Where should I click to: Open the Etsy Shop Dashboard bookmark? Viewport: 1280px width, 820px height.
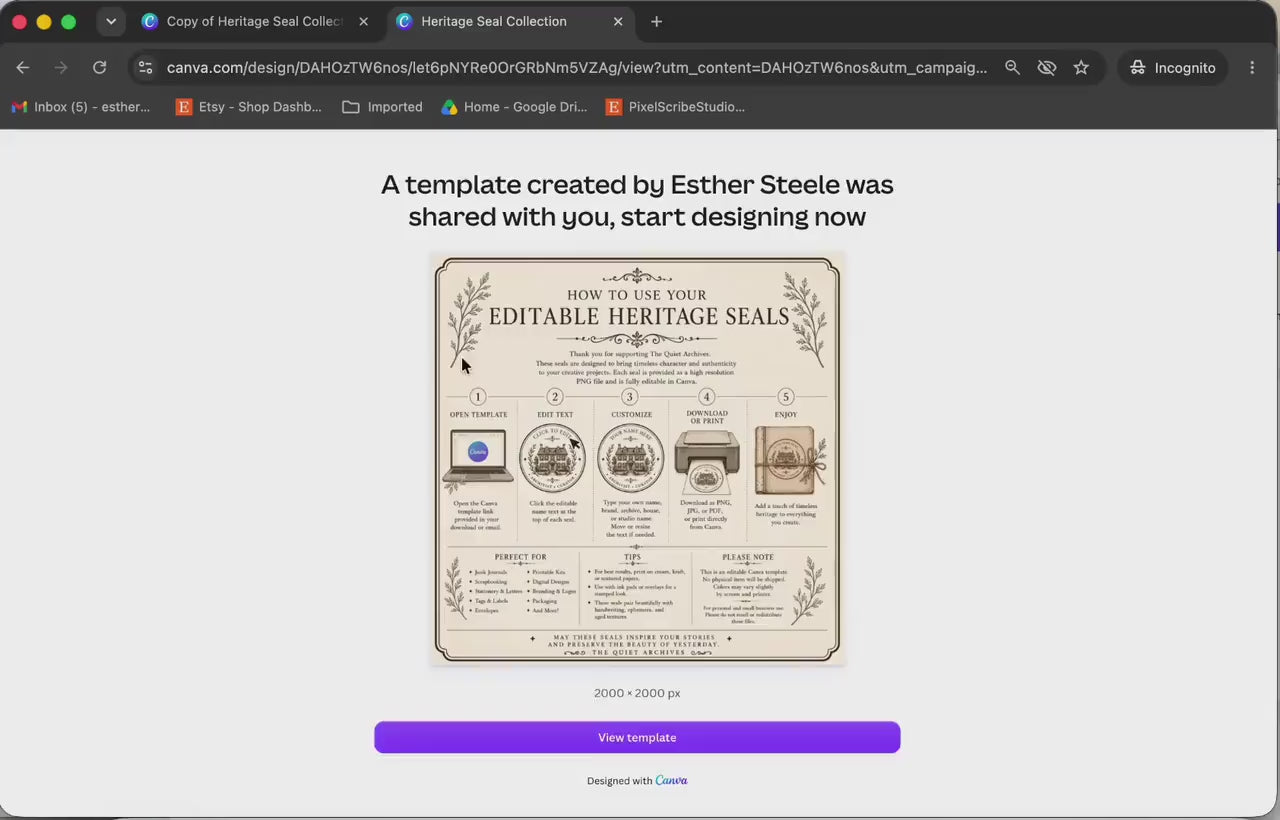pos(249,107)
